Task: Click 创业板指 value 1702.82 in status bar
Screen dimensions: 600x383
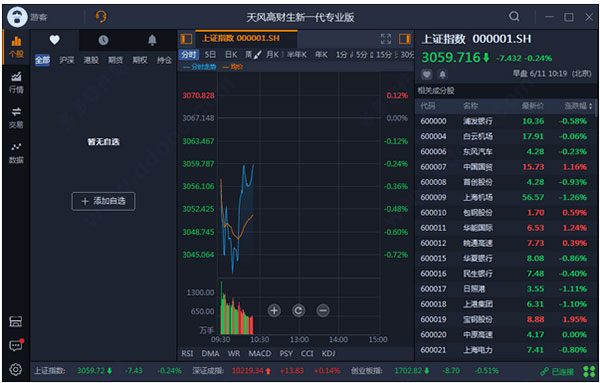Action: pos(408,371)
